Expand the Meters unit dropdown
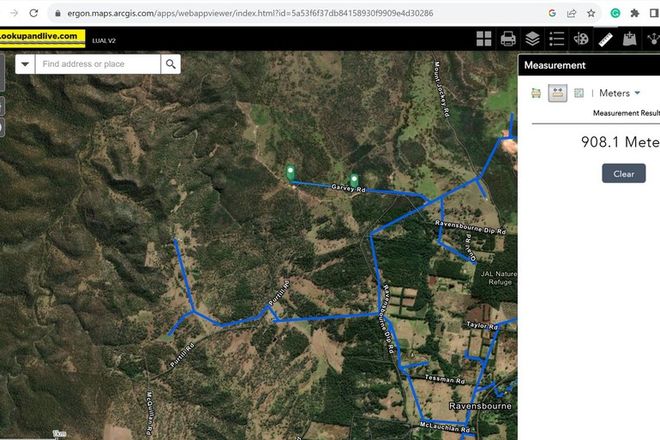Screen dimensions: 660x440 tap(619, 93)
